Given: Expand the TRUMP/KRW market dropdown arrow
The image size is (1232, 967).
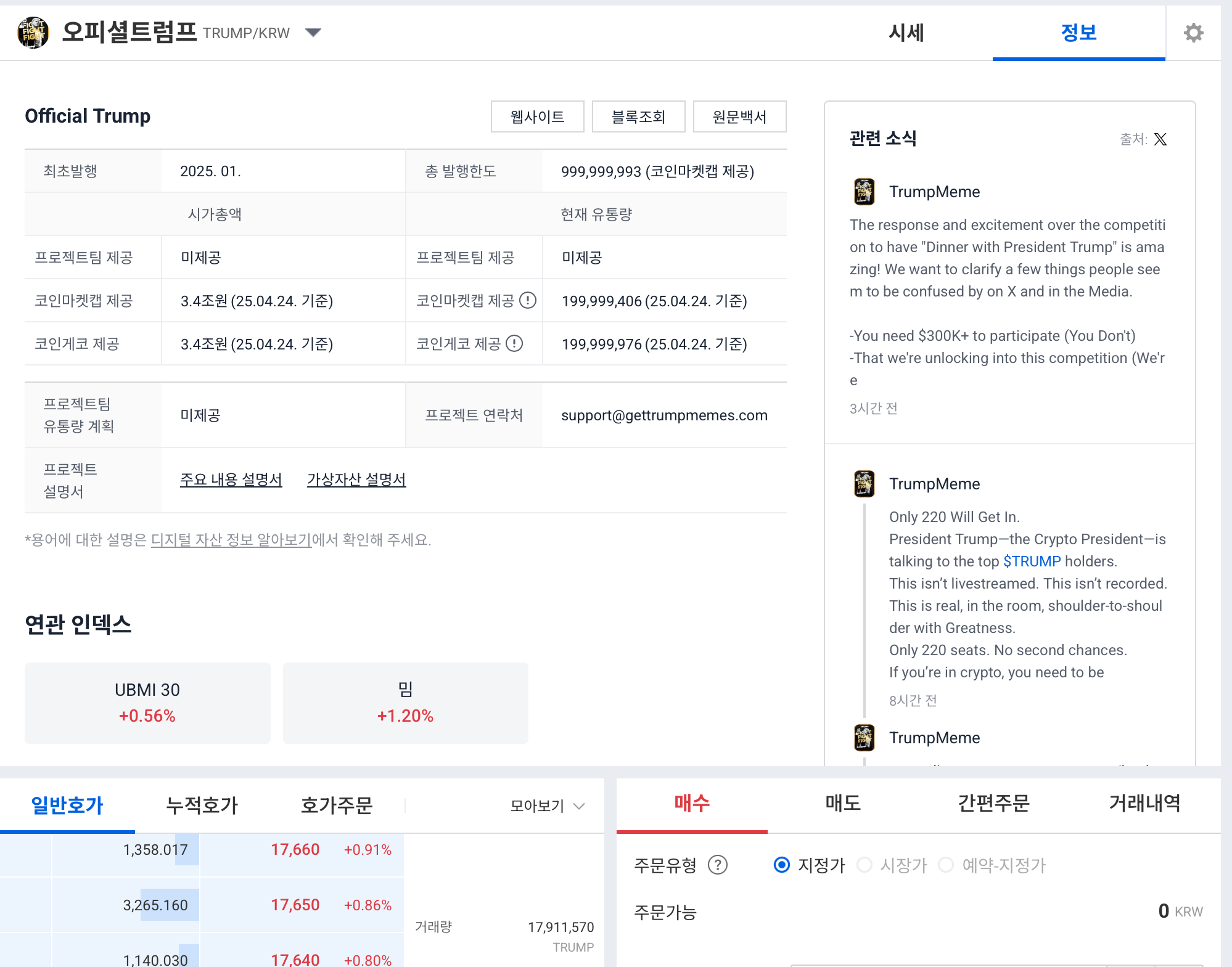Looking at the screenshot, I should click(x=313, y=33).
